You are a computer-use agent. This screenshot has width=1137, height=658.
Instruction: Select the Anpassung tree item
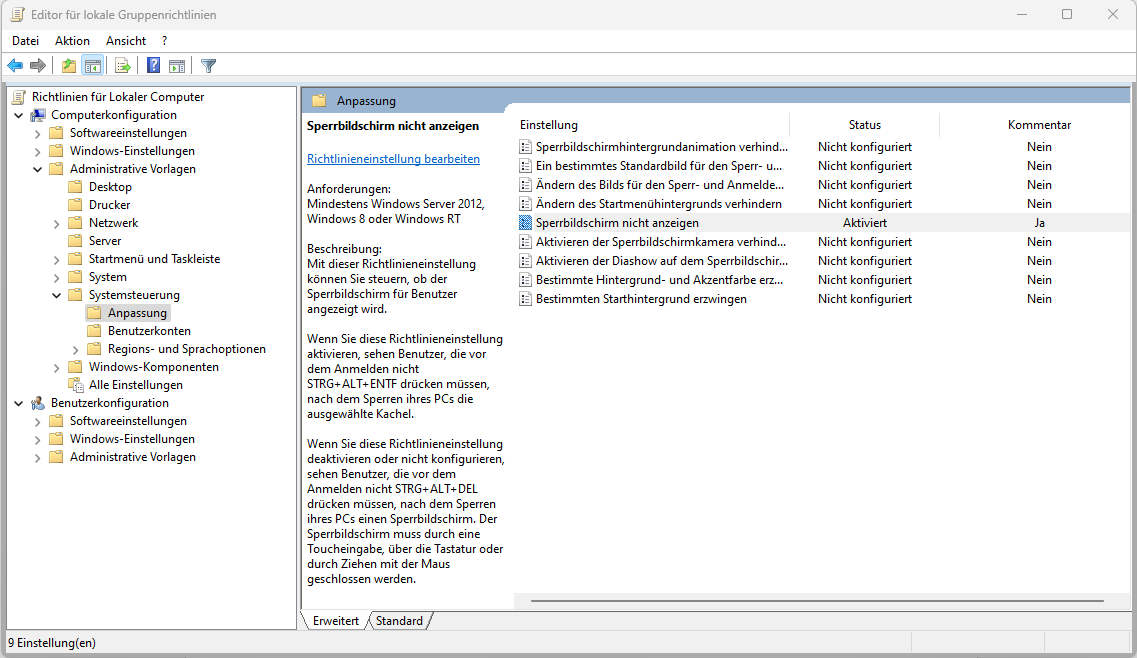pos(137,313)
